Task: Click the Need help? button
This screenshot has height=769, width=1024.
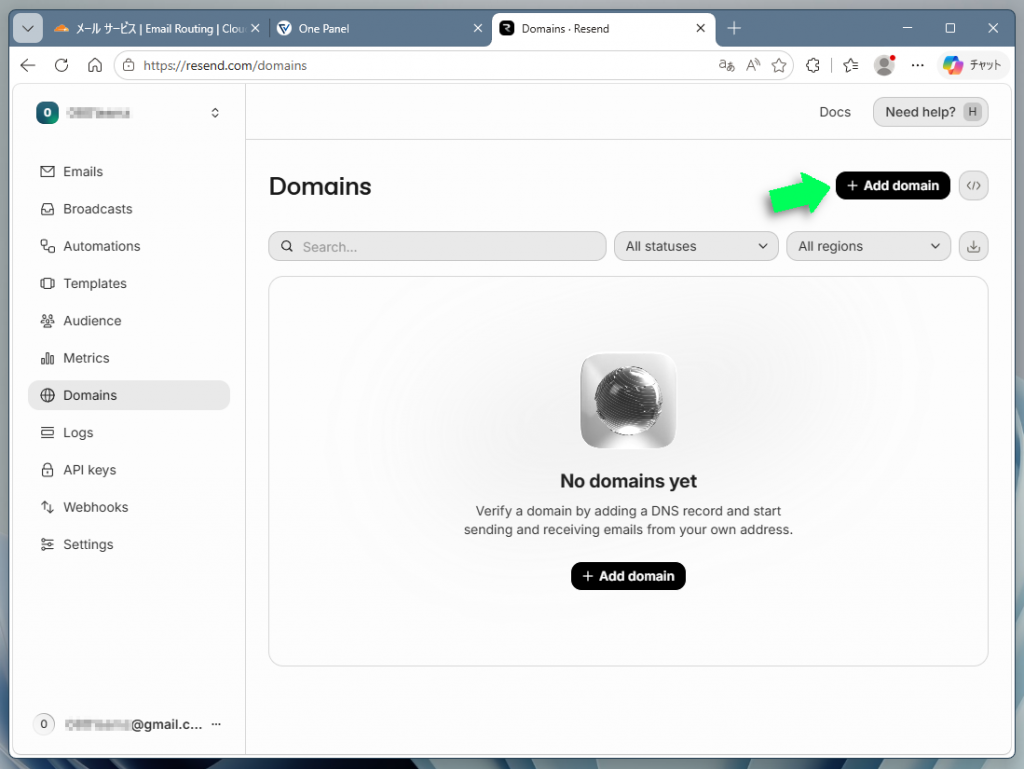Action: 930,112
